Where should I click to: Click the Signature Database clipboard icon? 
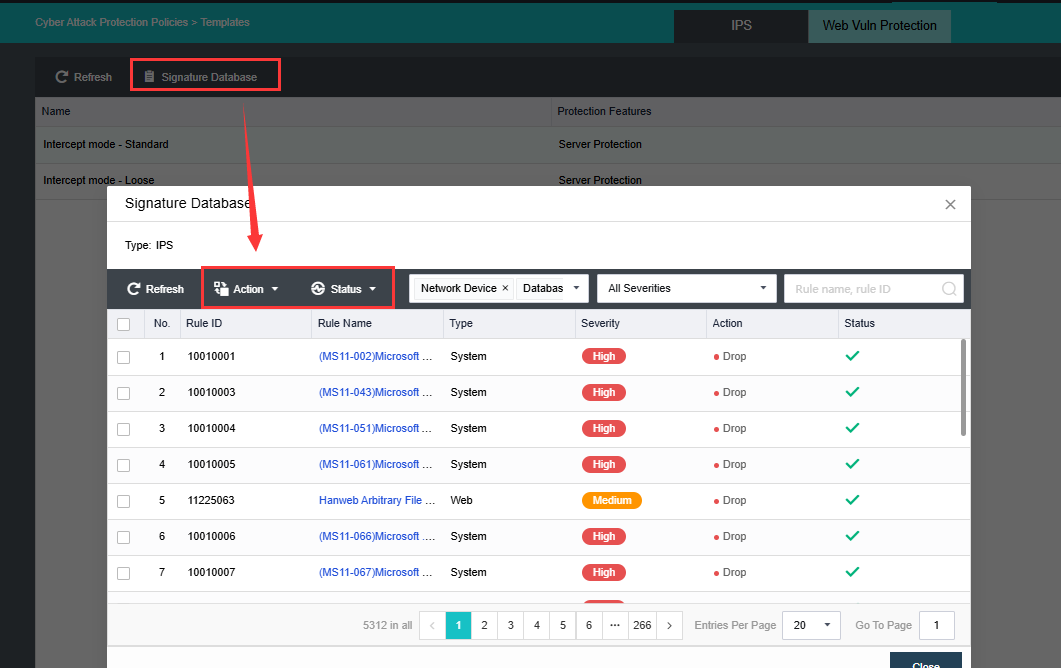(149, 77)
